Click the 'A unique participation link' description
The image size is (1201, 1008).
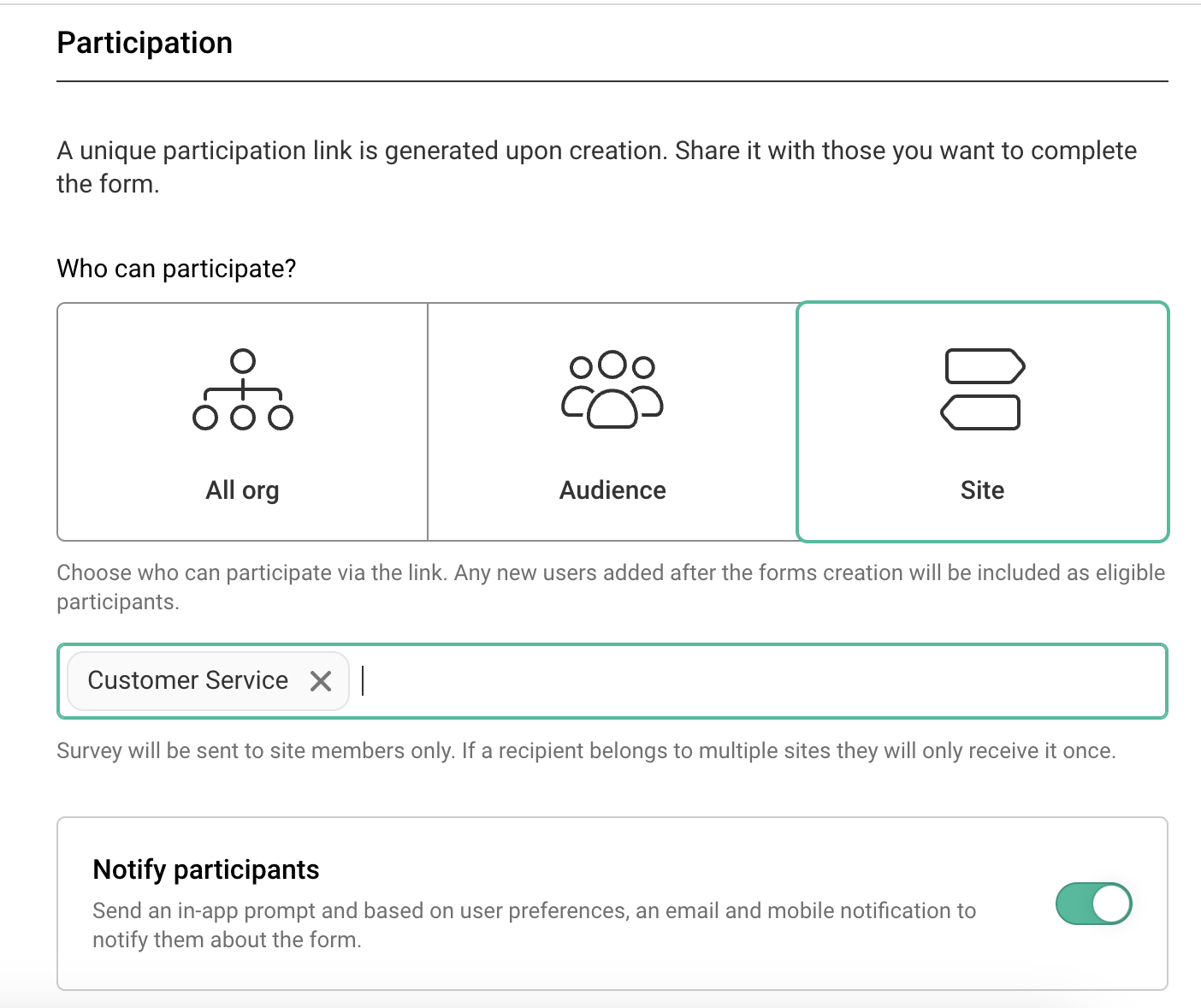pyautogui.click(x=597, y=167)
